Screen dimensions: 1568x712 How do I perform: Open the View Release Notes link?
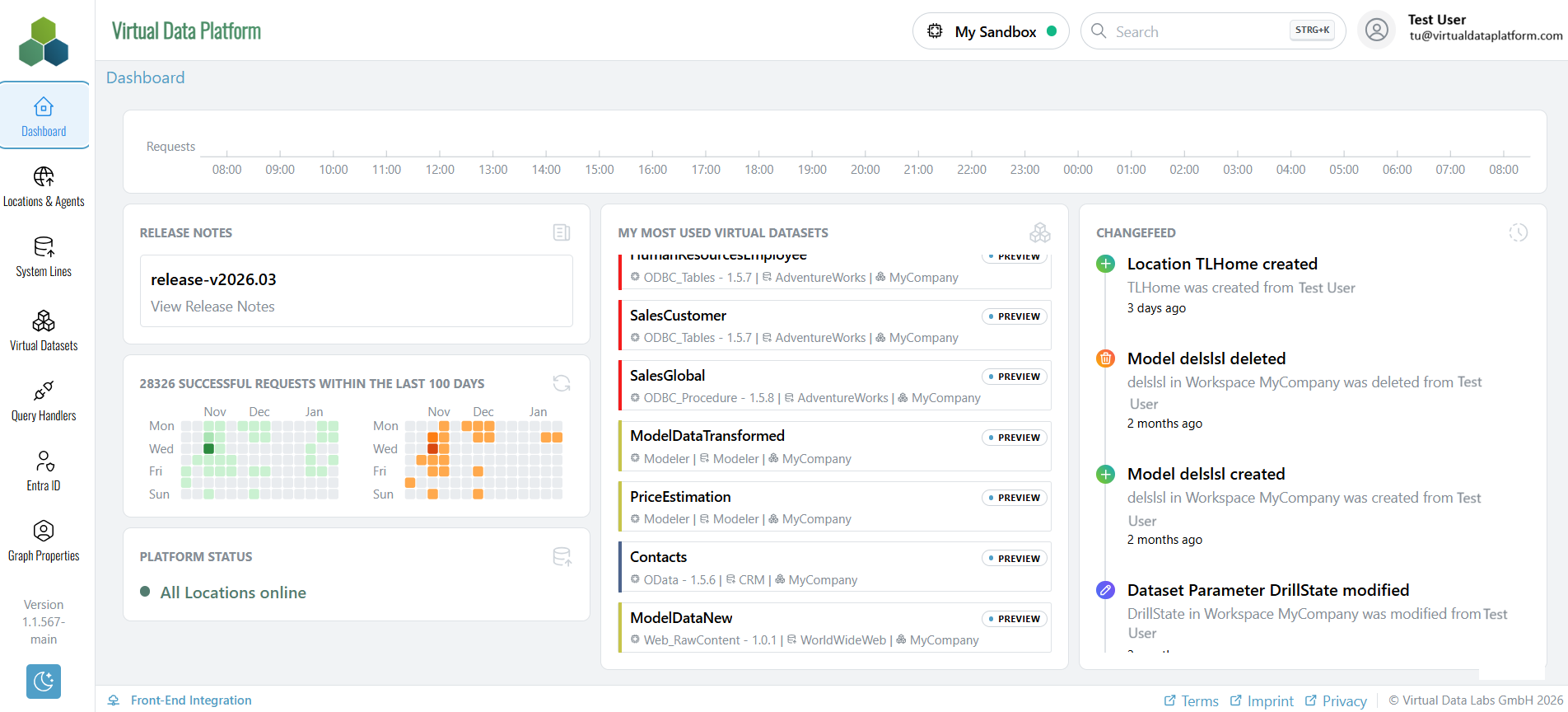[x=212, y=307]
